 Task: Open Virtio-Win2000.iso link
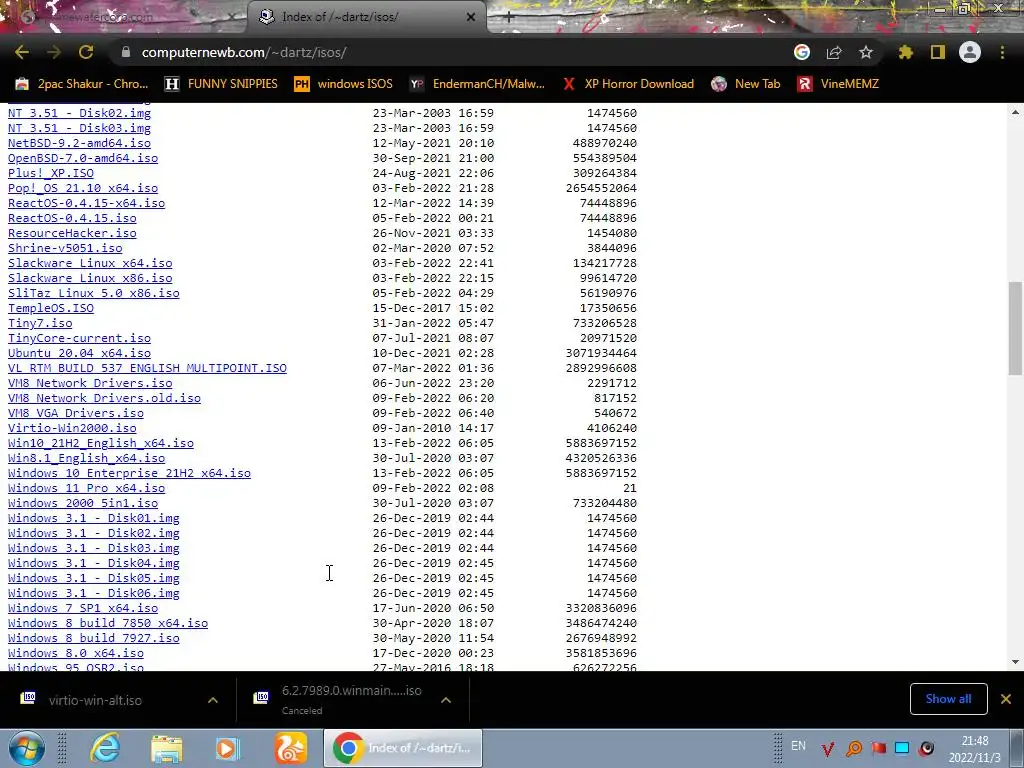(x=72, y=428)
